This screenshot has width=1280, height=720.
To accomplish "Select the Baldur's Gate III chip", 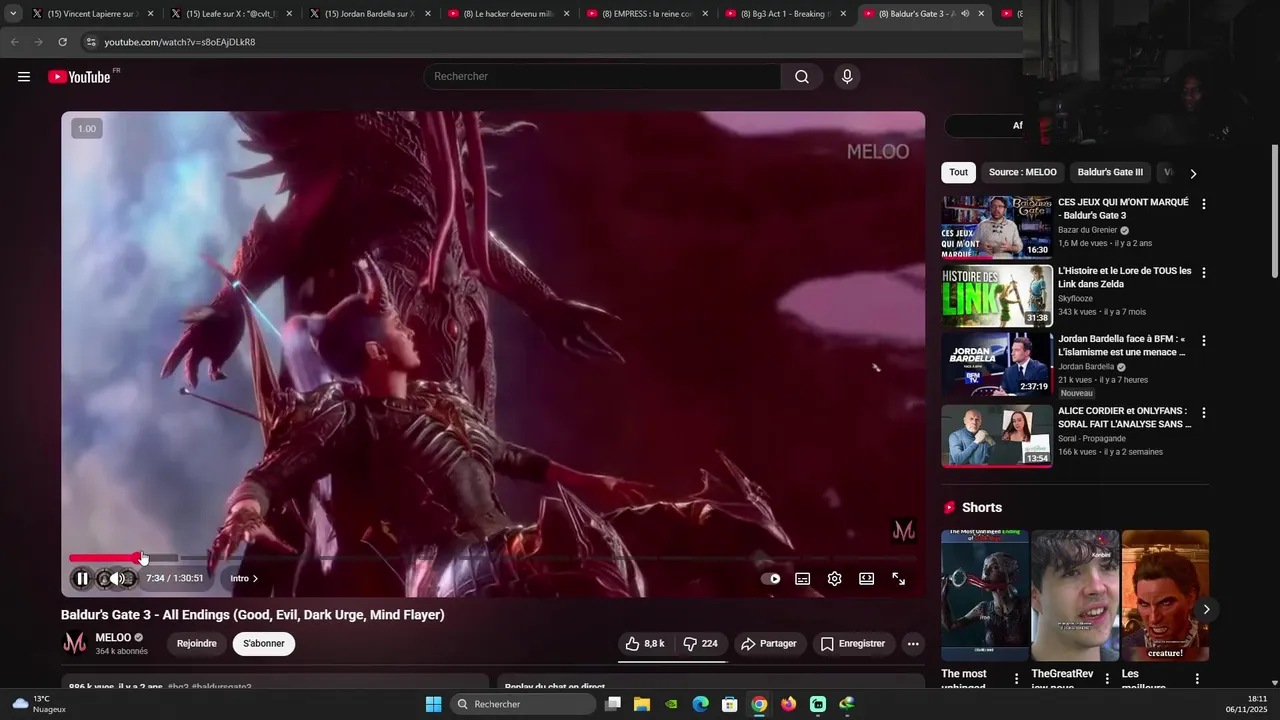I will tap(1110, 172).
